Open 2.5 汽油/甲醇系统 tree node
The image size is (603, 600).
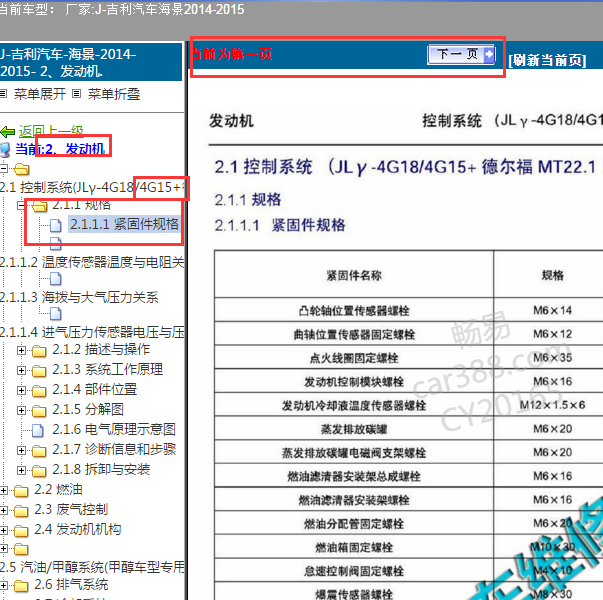[x=92, y=567]
